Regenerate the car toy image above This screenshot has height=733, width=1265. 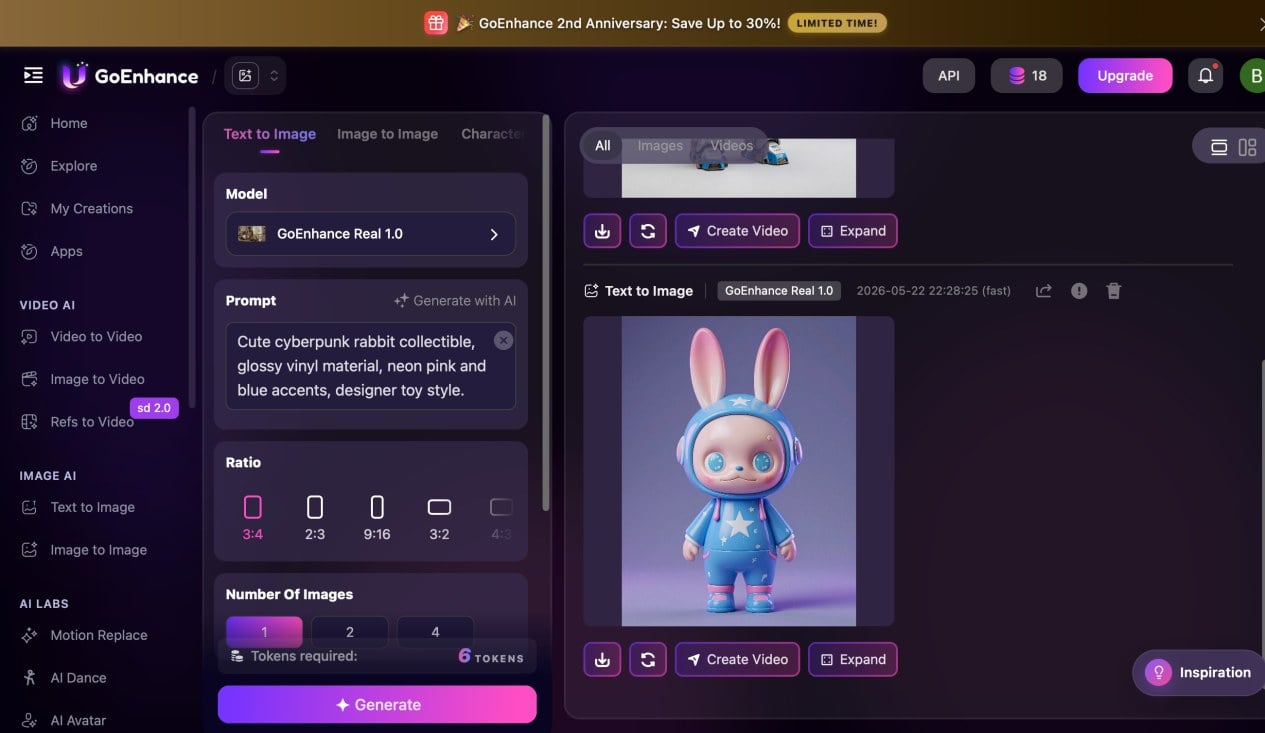pos(648,231)
